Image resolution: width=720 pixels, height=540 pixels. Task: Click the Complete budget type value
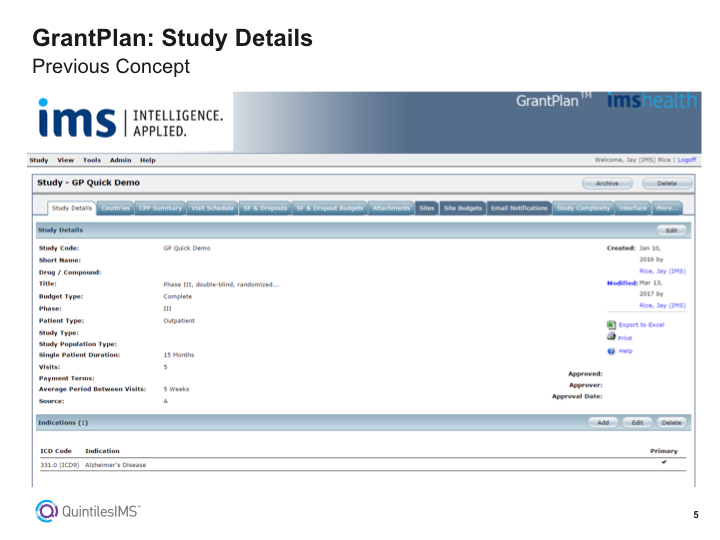[x=177, y=297]
